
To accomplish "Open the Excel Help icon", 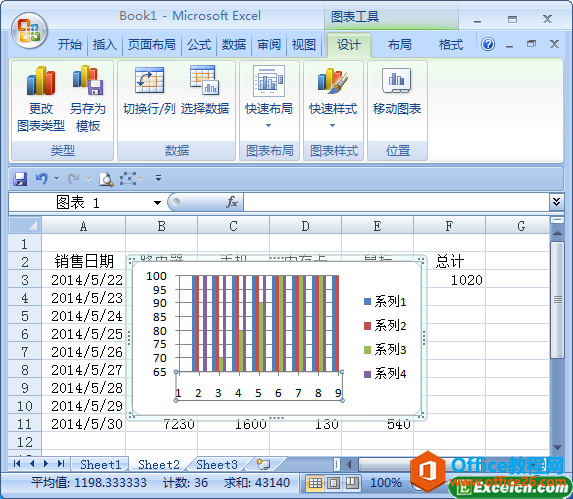I will pos(488,45).
